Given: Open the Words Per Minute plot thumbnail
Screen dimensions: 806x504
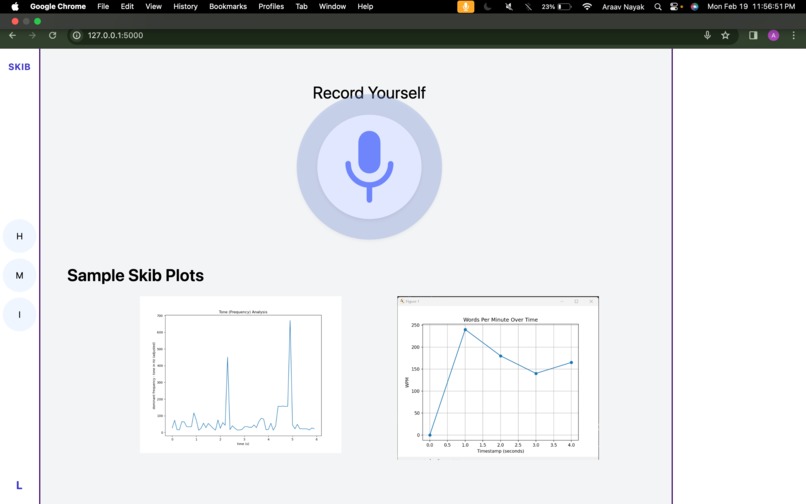Looking at the screenshot, I should pyautogui.click(x=498, y=377).
